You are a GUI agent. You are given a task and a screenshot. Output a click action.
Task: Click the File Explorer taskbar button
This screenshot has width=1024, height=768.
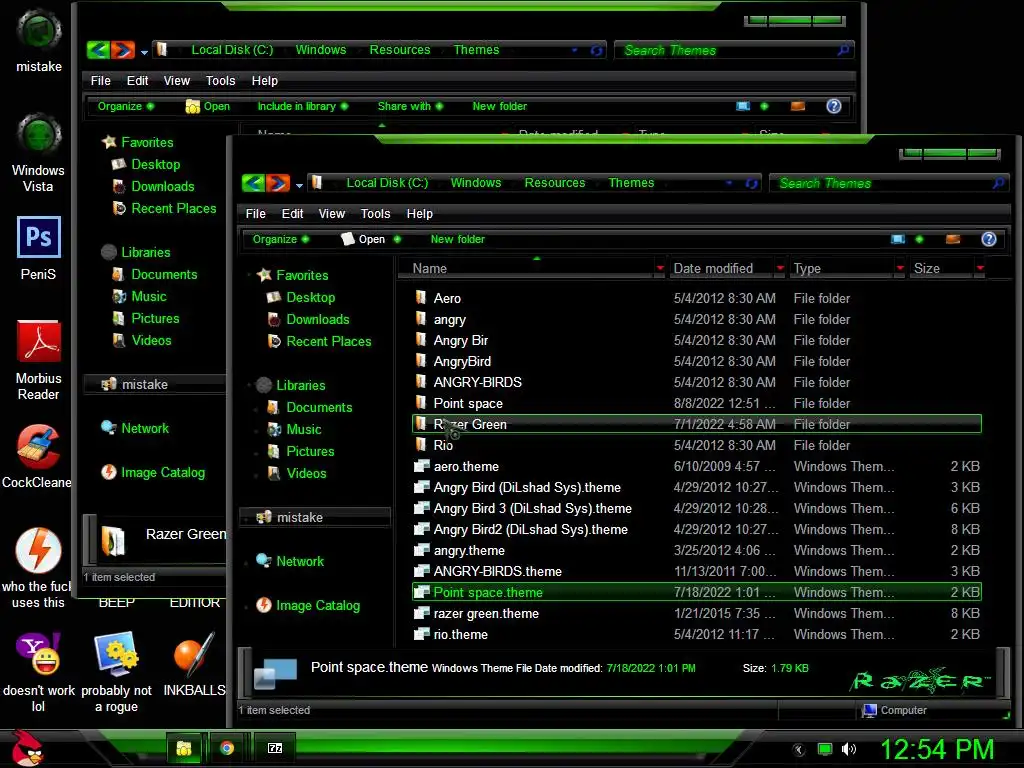pos(184,748)
